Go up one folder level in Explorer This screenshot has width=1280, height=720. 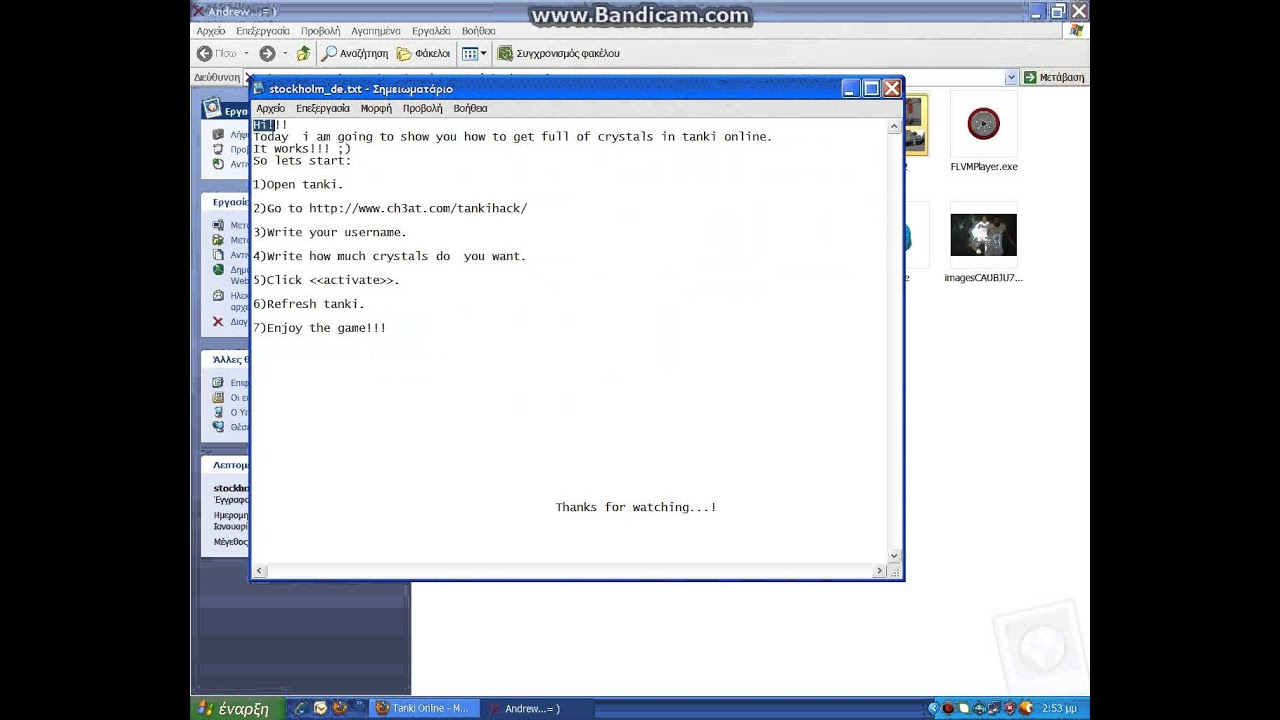coord(303,53)
